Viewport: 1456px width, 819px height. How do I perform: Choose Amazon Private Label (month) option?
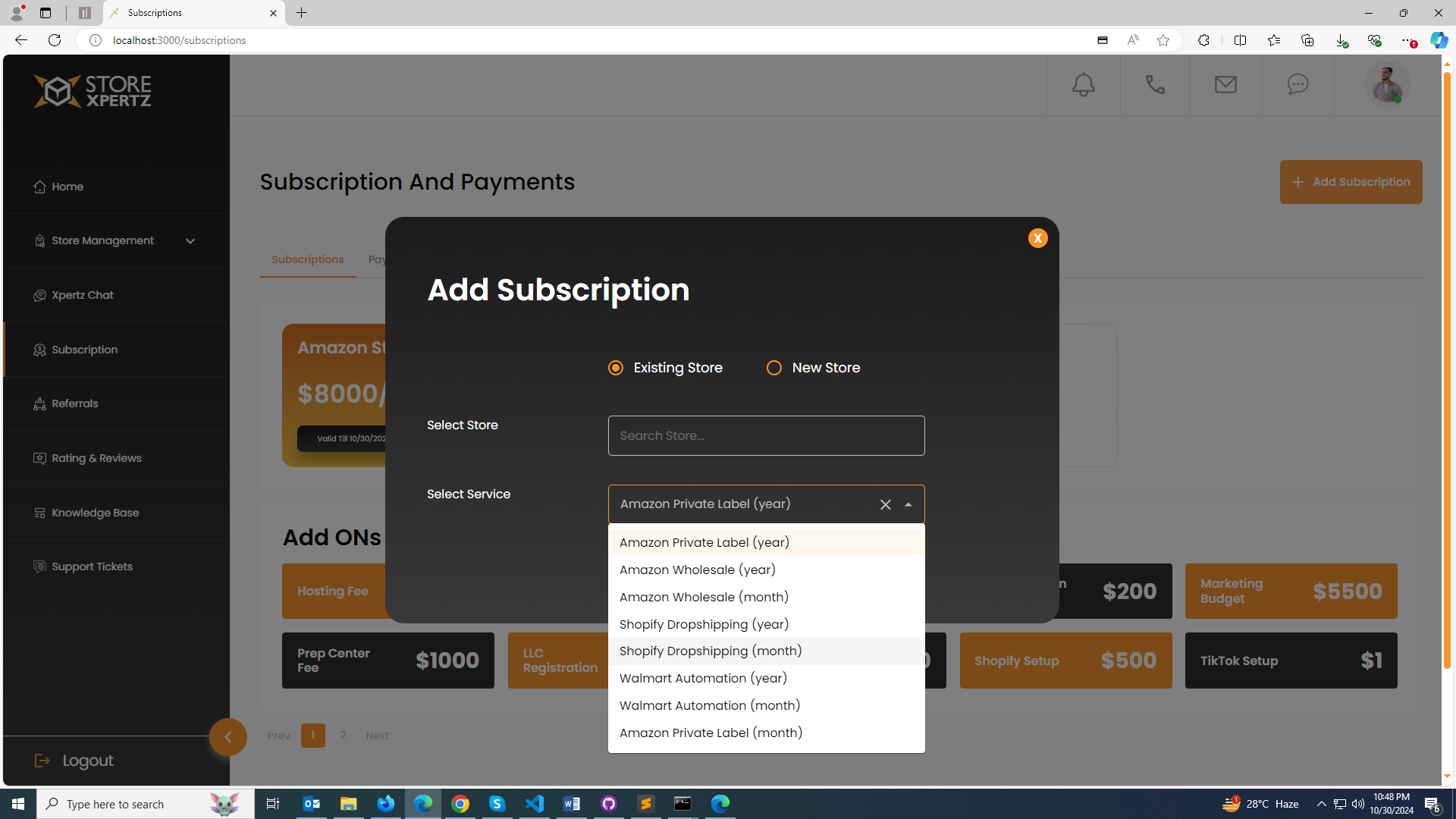click(x=766, y=733)
